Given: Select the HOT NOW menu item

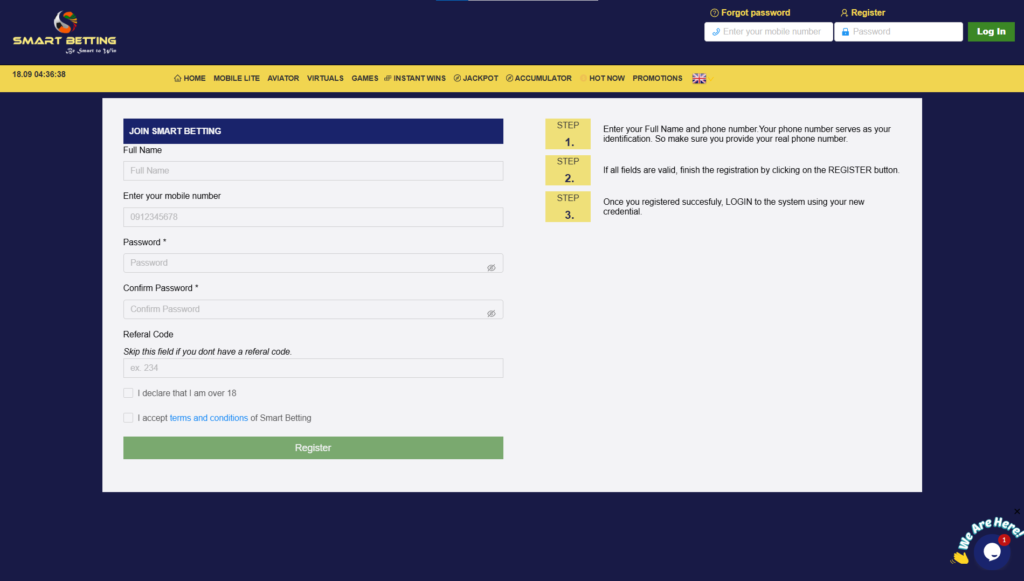Looking at the screenshot, I should [x=608, y=77].
